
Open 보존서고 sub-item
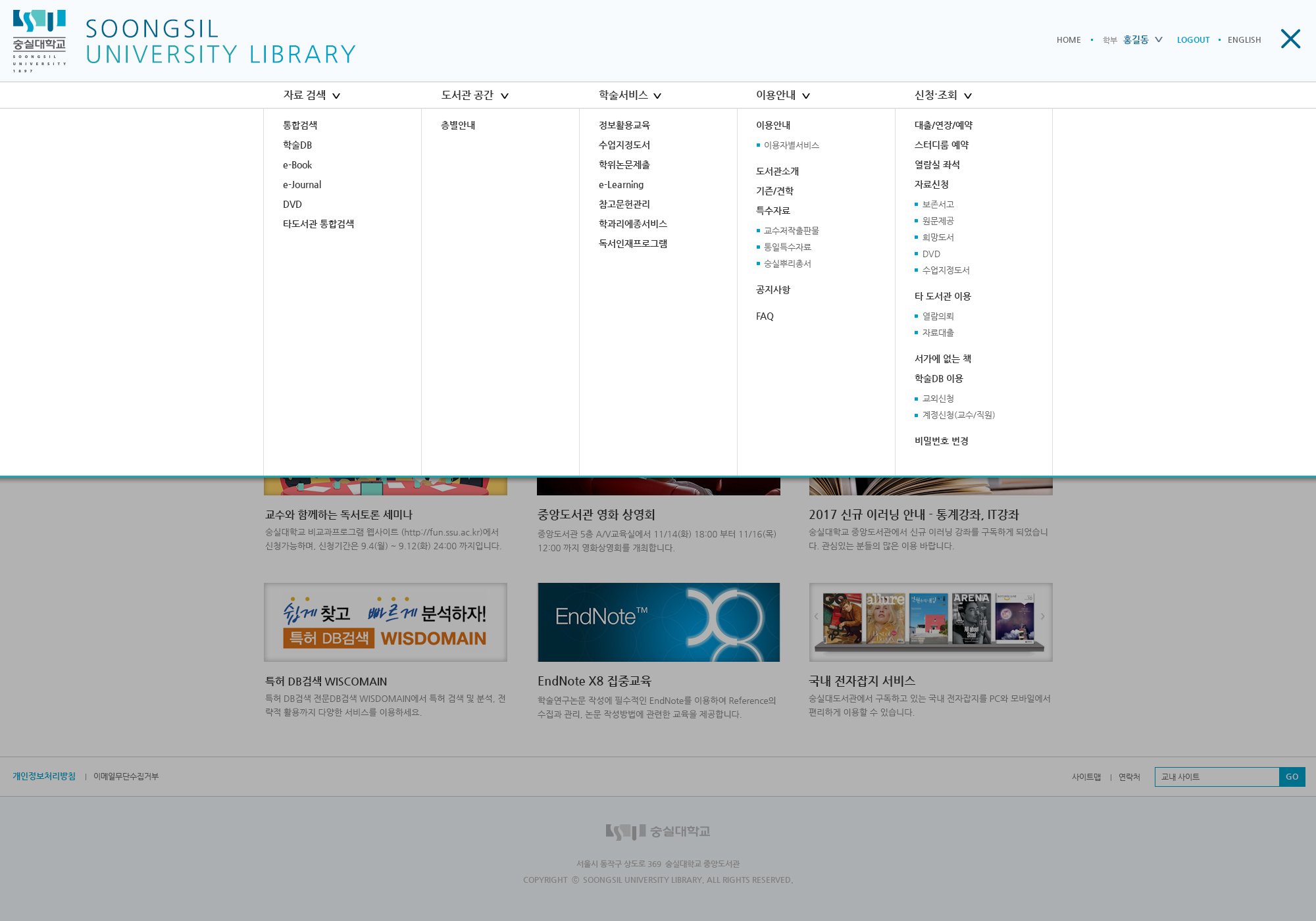click(x=938, y=205)
